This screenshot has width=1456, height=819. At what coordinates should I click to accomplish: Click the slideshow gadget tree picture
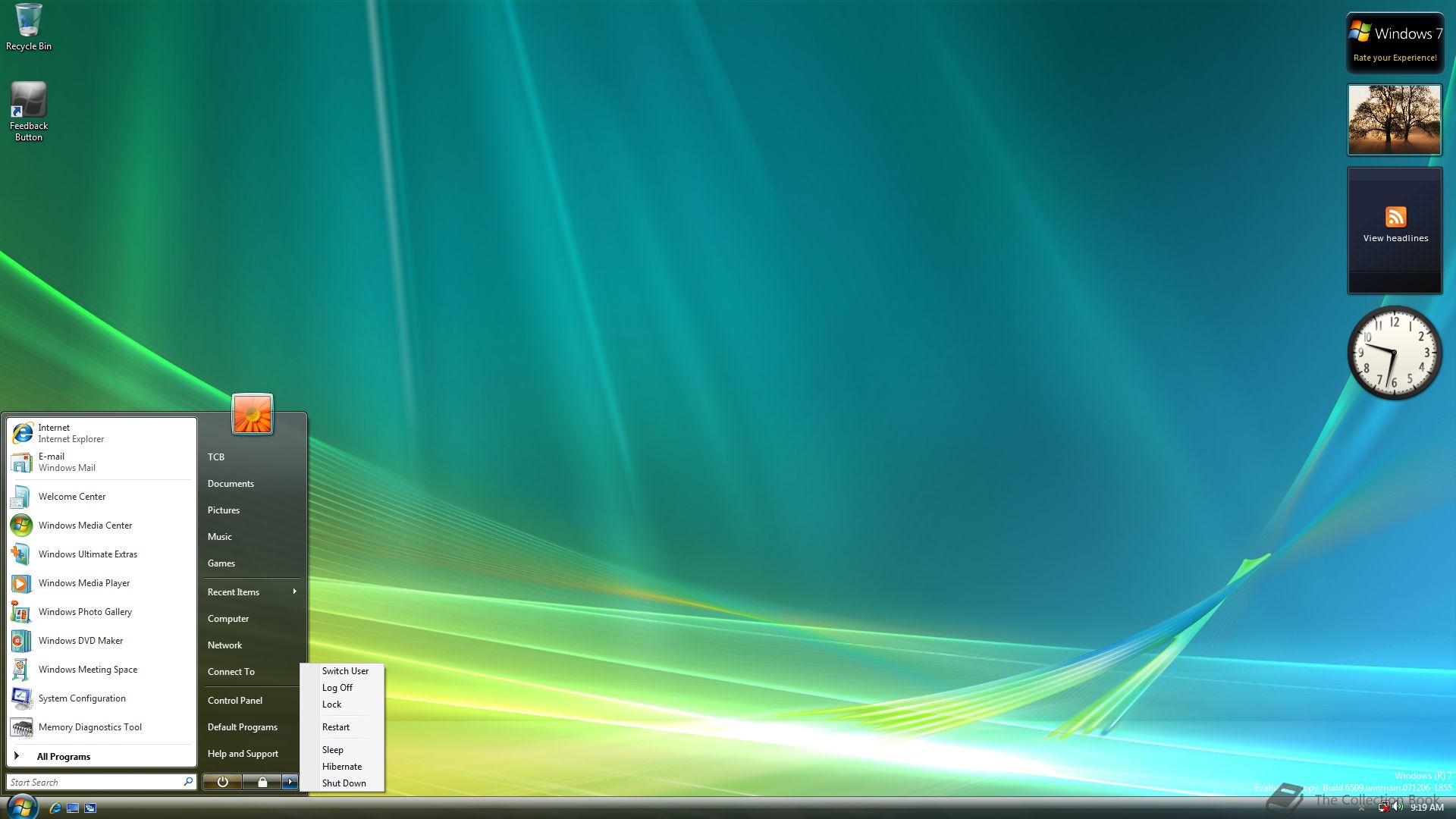pos(1394,120)
